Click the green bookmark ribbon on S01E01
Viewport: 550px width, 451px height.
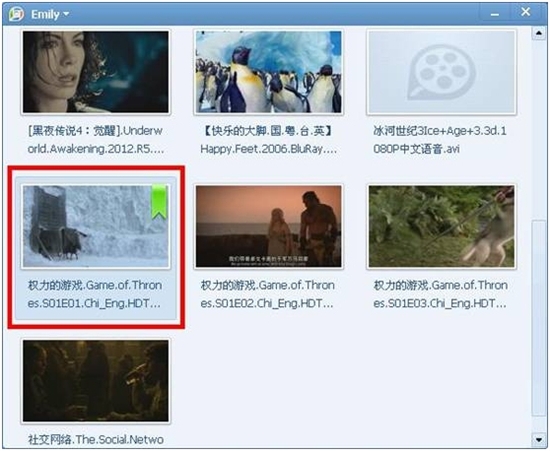click(x=159, y=202)
